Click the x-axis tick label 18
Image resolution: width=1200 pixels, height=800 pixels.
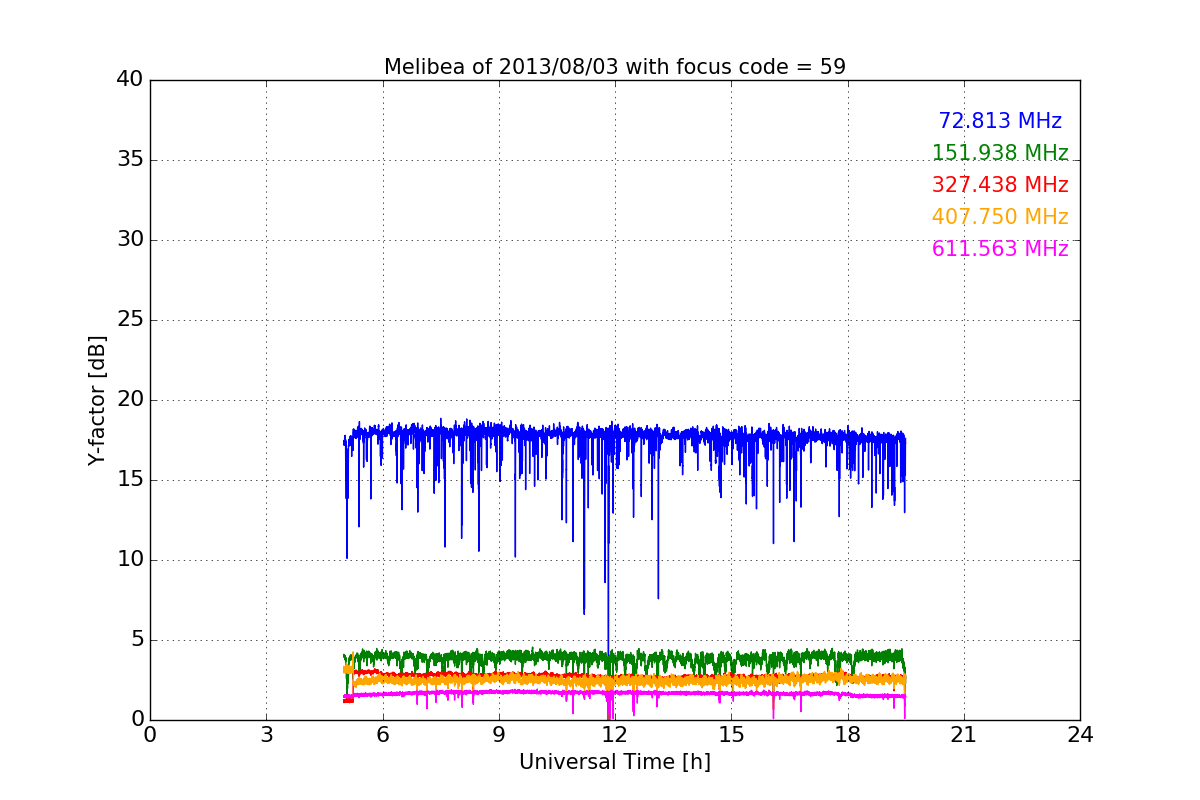coord(848,735)
